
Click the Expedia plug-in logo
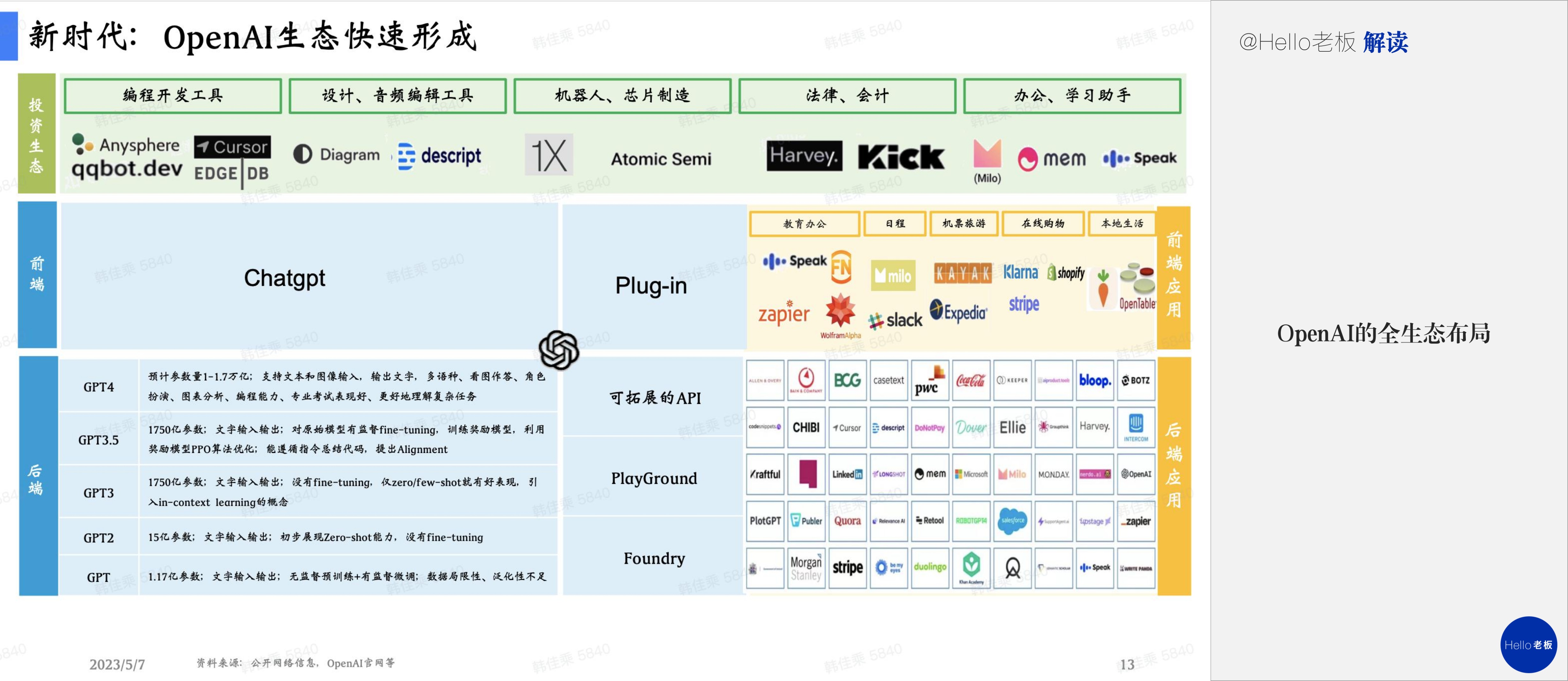(x=959, y=312)
